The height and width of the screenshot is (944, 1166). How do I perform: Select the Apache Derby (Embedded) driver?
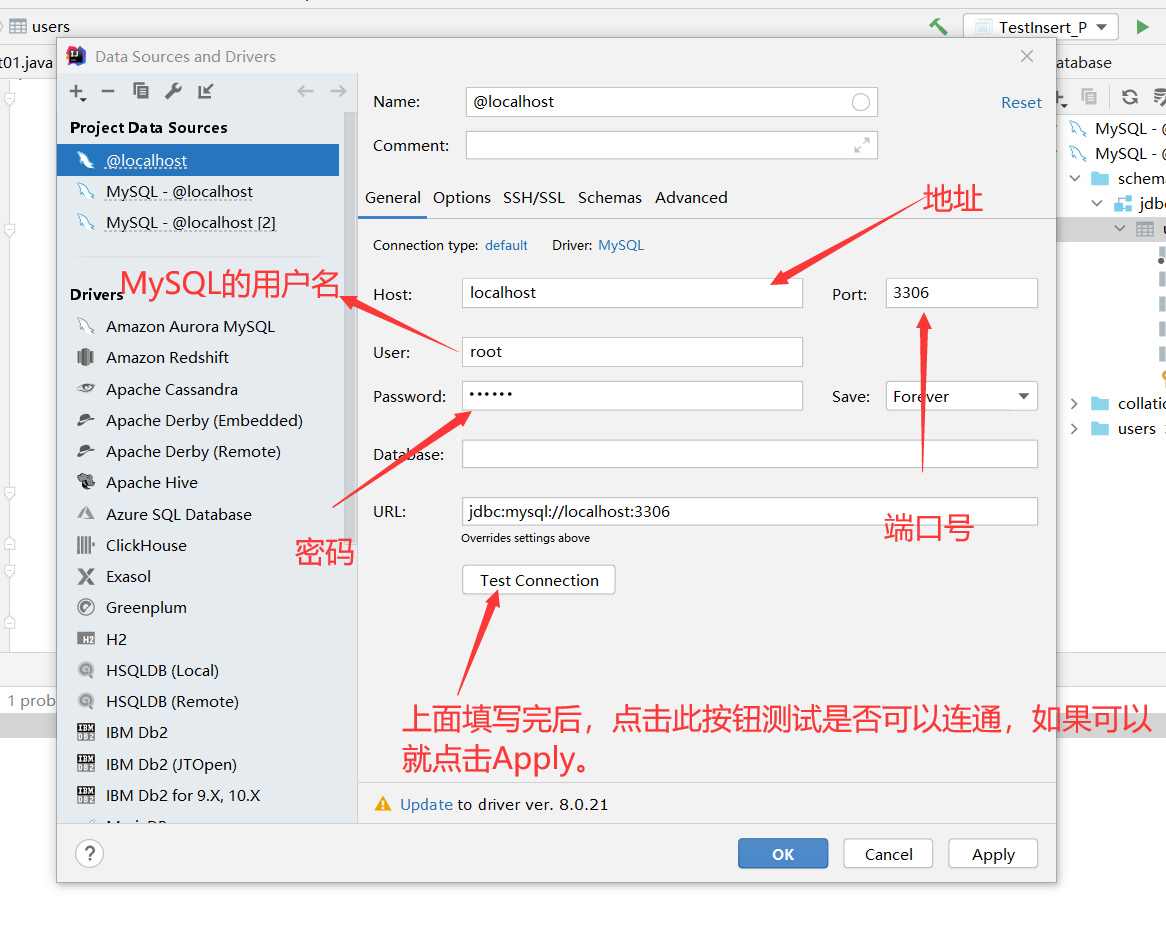(204, 420)
